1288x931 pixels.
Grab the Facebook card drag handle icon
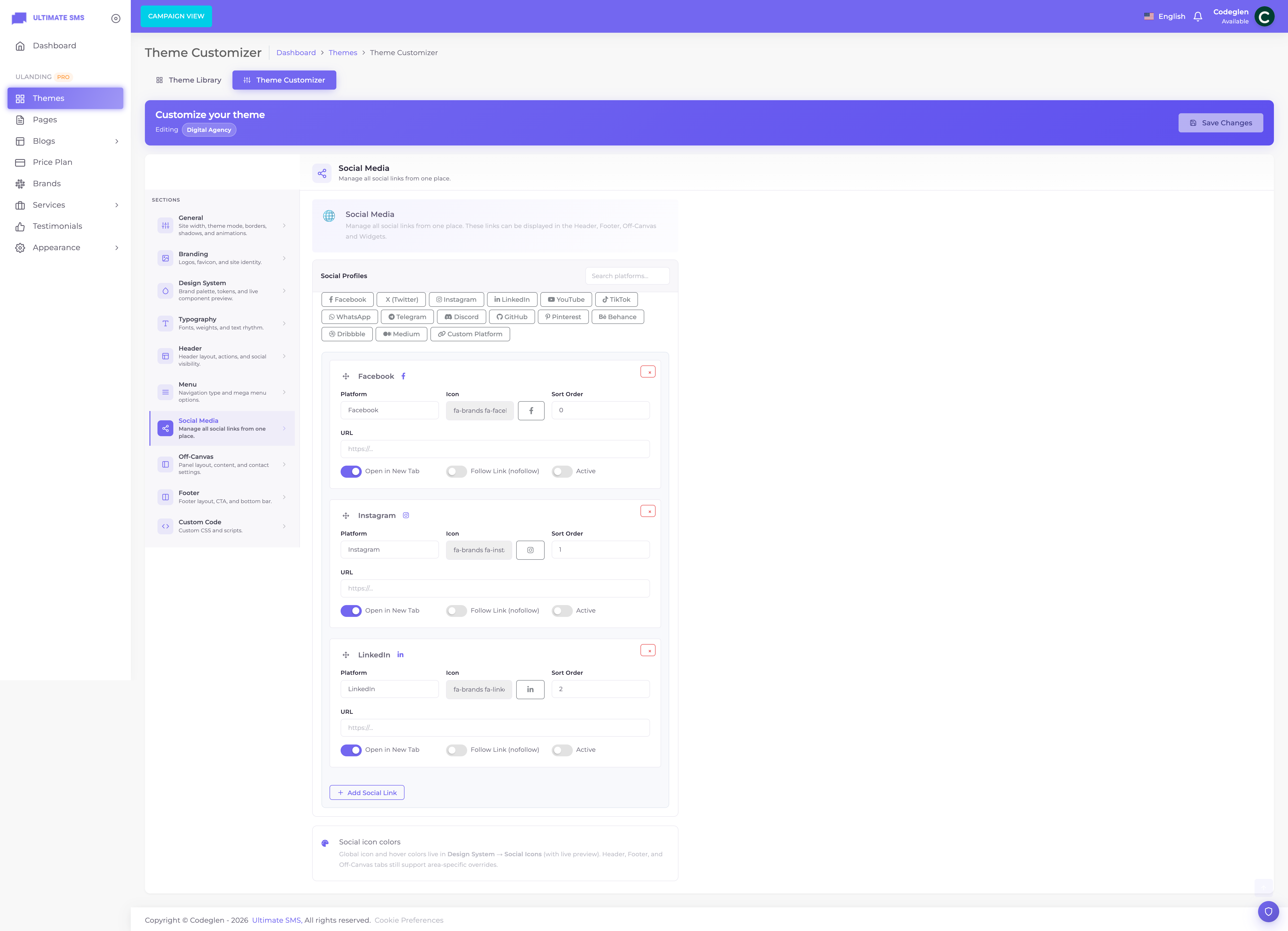pyautogui.click(x=346, y=376)
